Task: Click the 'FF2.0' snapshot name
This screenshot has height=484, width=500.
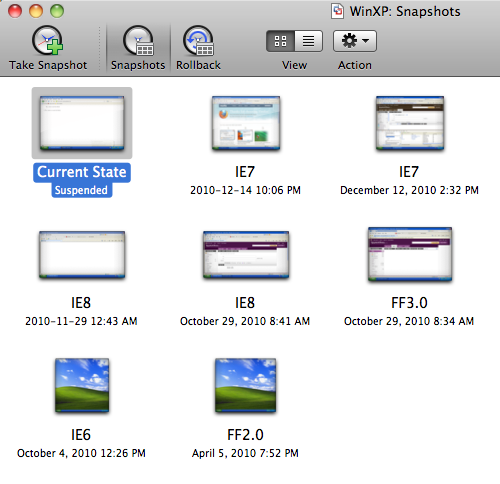Action: click(245, 435)
